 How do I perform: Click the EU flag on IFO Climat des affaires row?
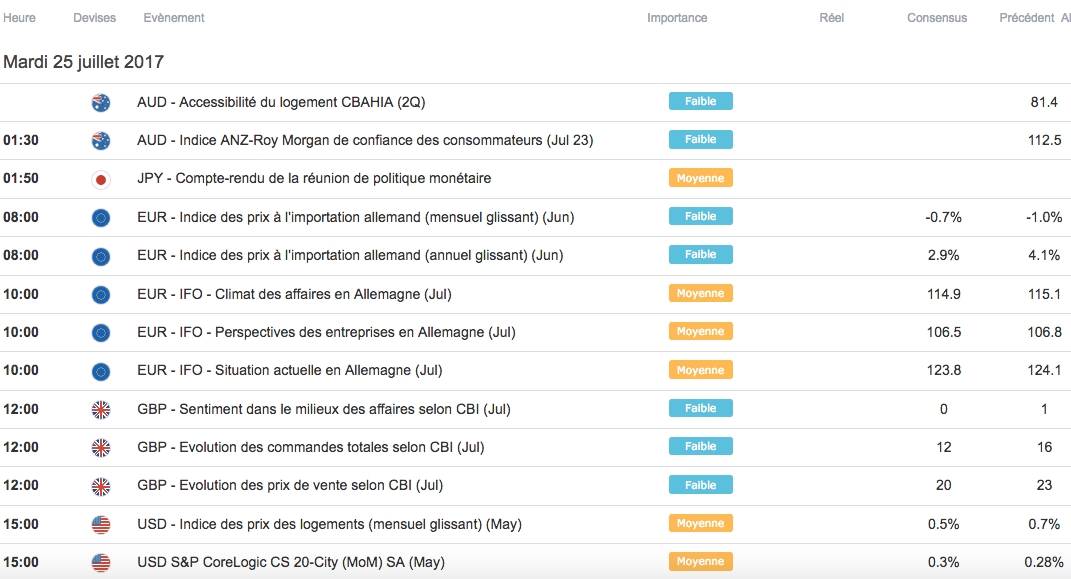100,294
